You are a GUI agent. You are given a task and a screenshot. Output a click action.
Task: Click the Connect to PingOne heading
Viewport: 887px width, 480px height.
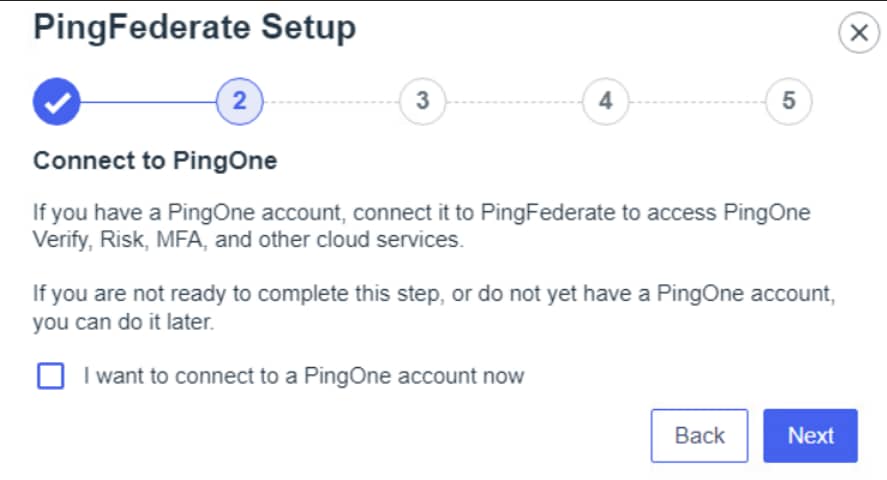coord(155,161)
